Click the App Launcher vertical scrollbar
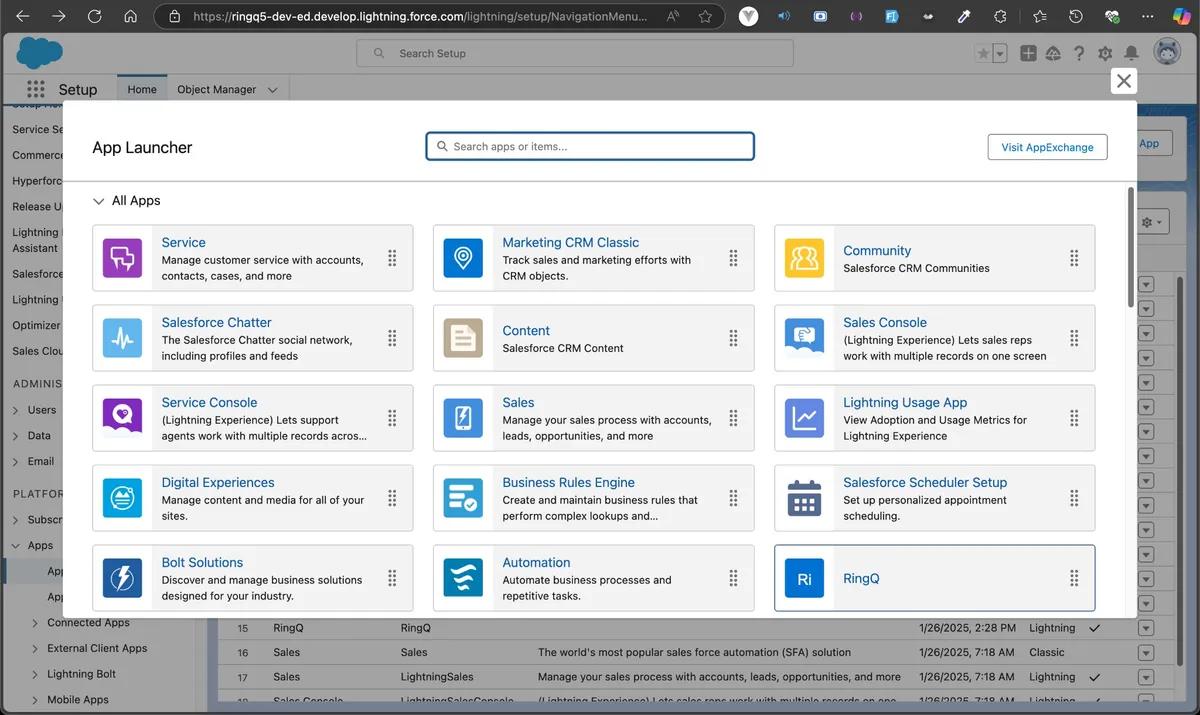This screenshot has width=1200, height=715. (x=1131, y=247)
